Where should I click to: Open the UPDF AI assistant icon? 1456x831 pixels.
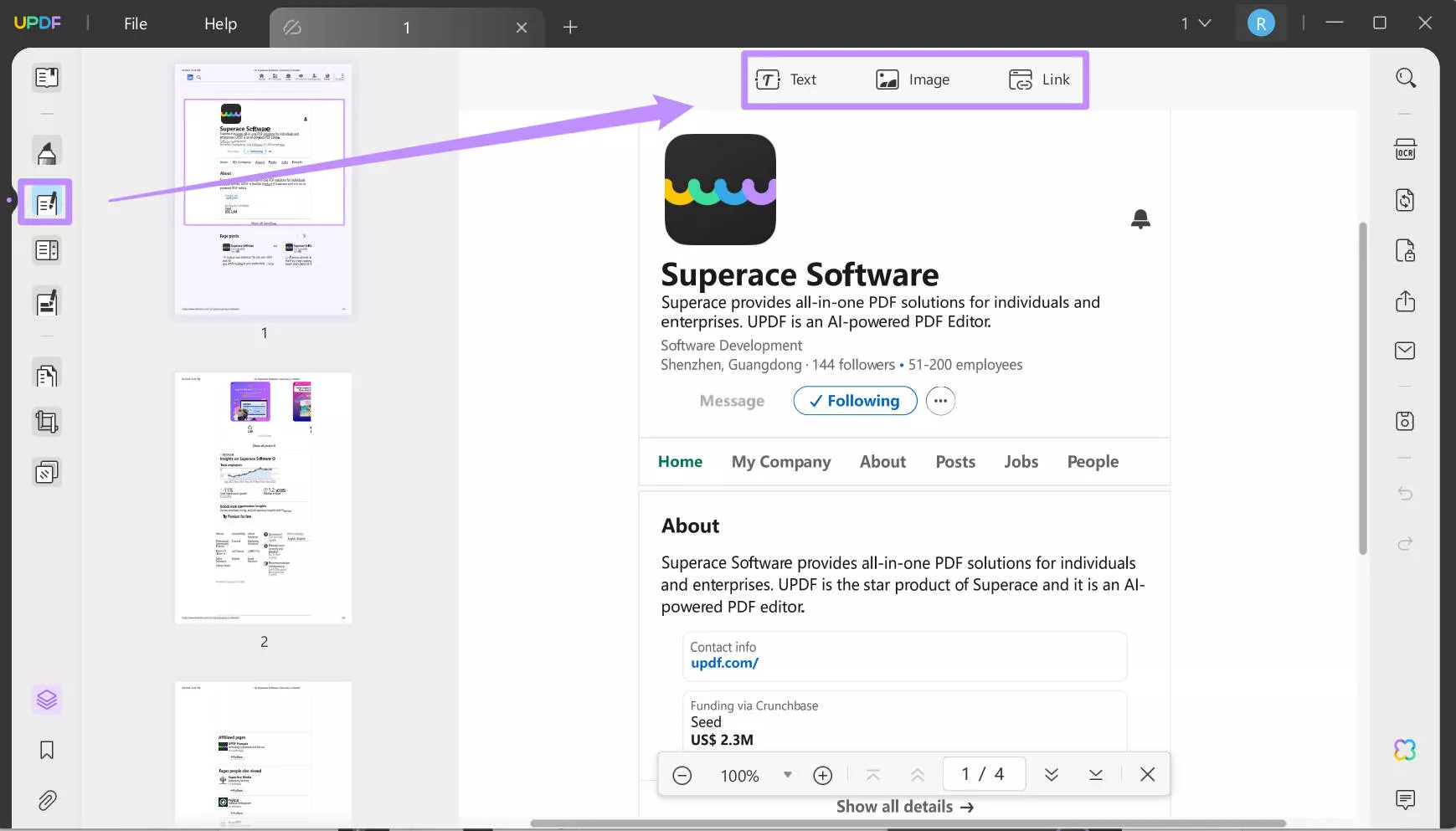pyautogui.click(x=1406, y=750)
